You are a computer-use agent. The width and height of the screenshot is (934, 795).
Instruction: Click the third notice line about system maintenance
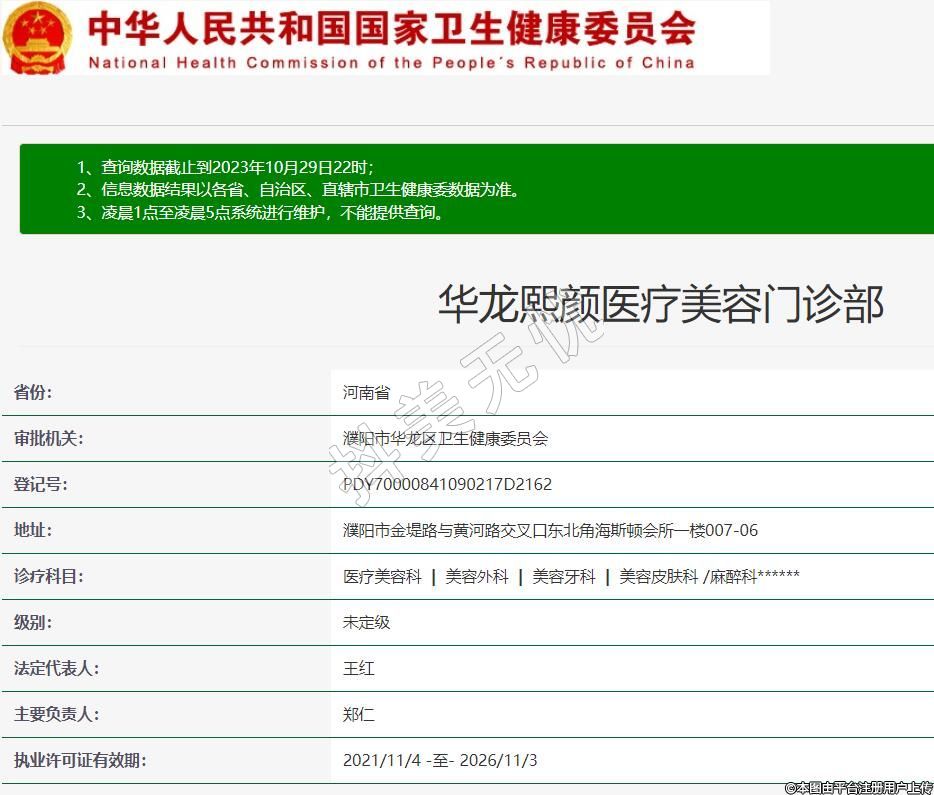(260, 212)
